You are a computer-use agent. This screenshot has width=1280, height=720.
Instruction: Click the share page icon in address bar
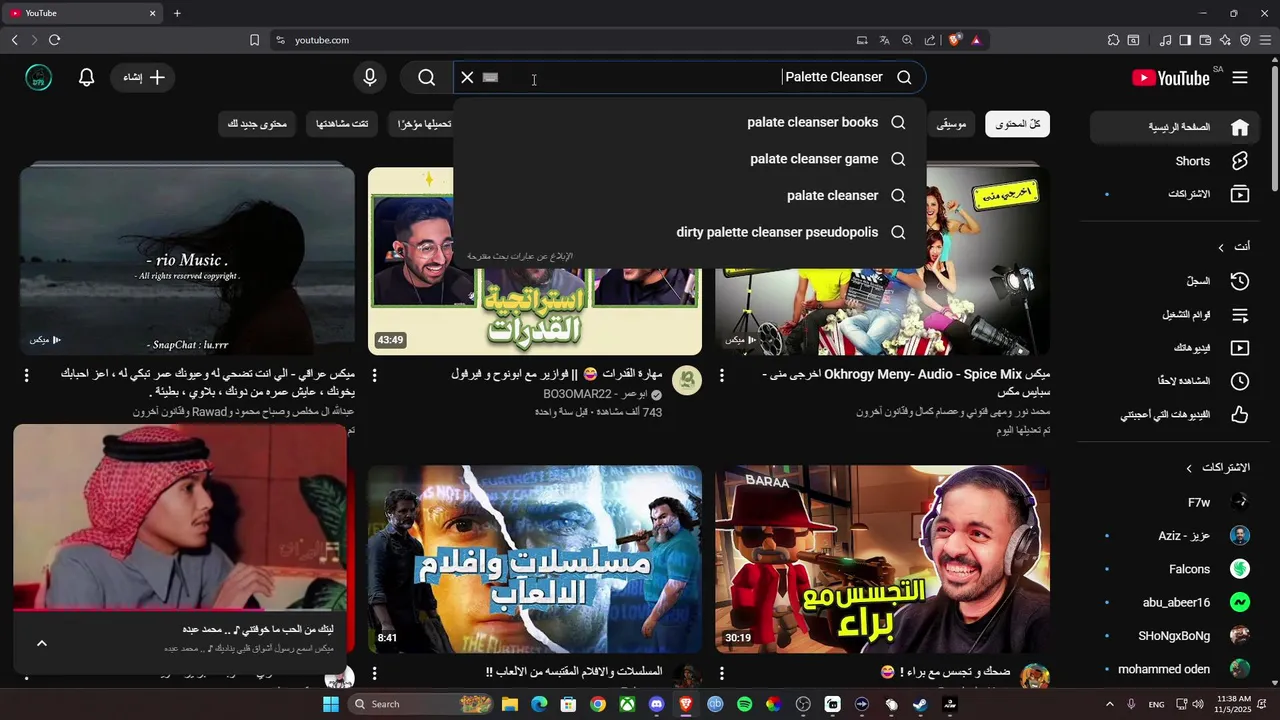(x=930, y=40)
